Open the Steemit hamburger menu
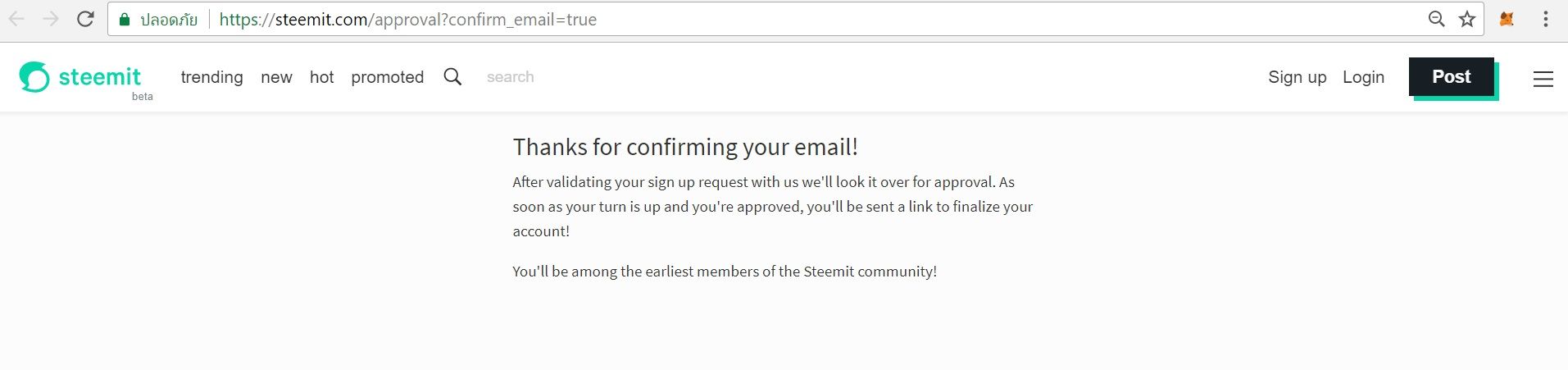This screenshot has height=370, width=1568. pos(1543,79)
